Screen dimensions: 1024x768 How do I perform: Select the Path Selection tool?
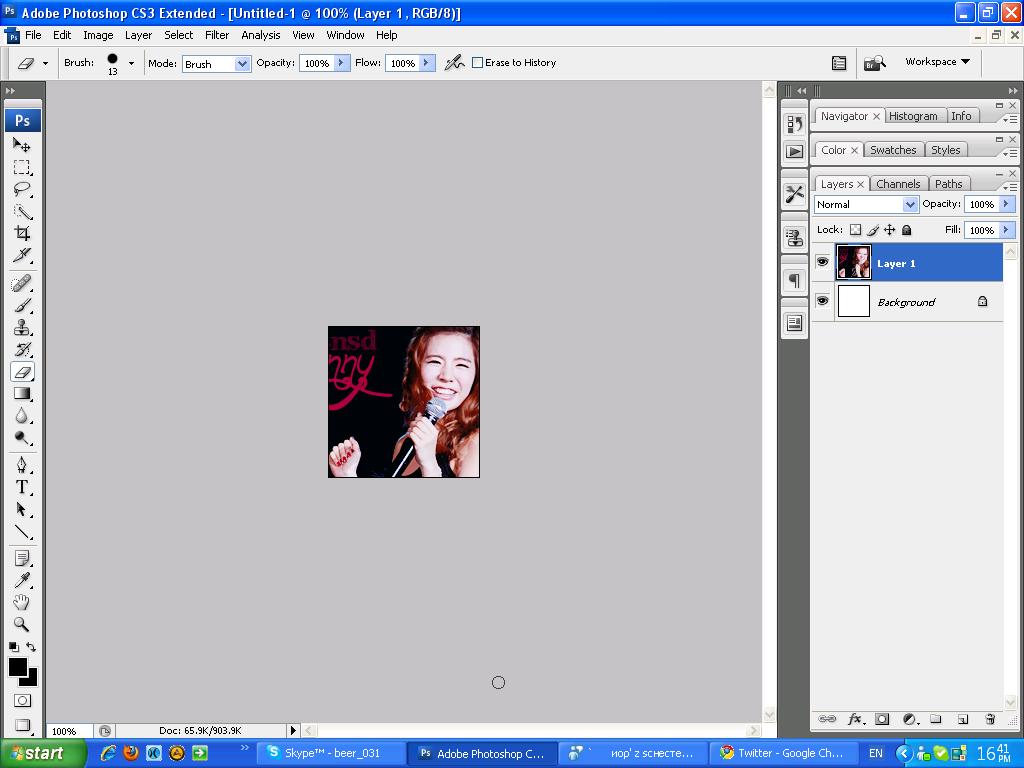pyautogui.click(x=22, y=509)
